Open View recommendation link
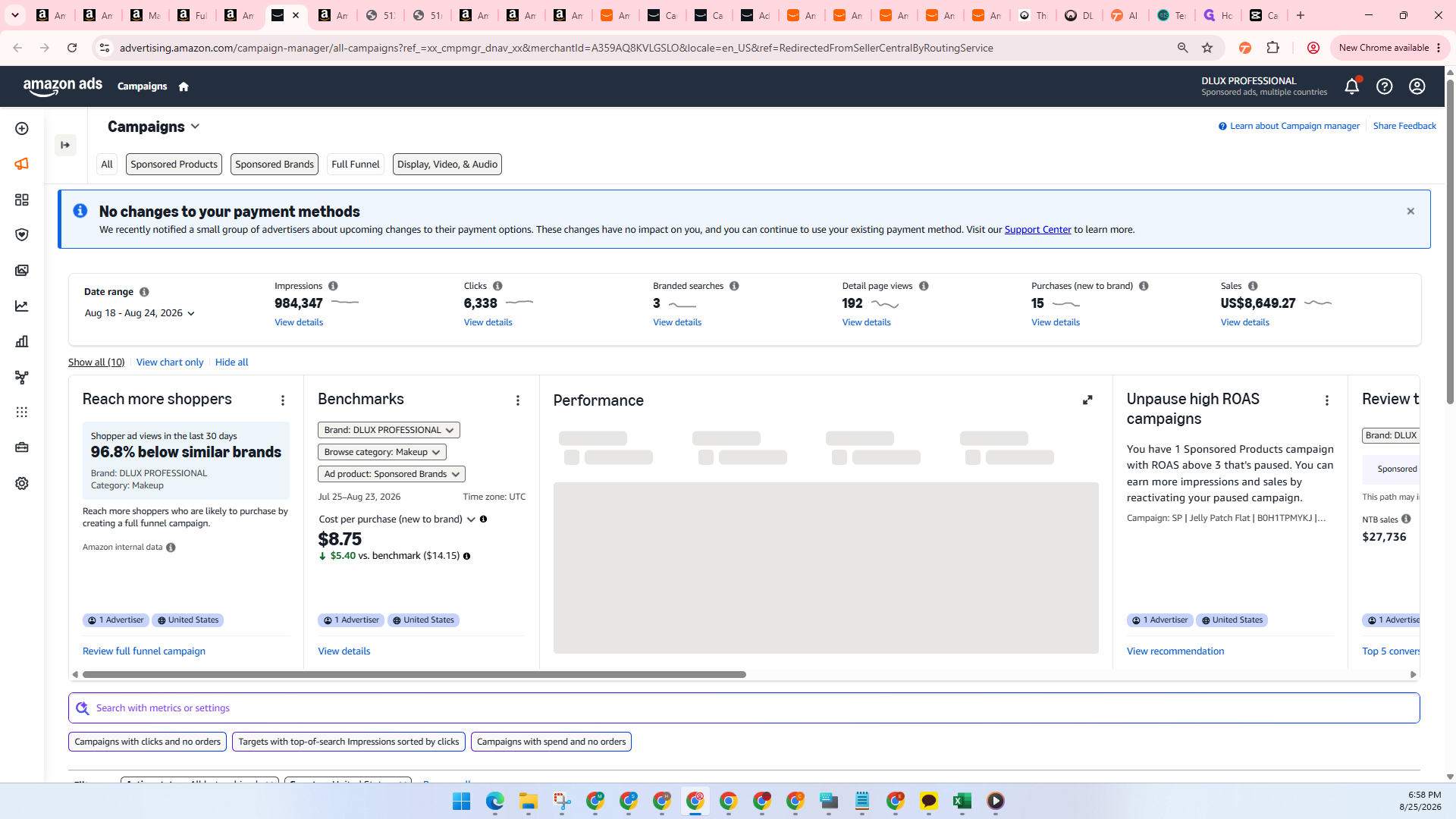 pos(1175,651)
